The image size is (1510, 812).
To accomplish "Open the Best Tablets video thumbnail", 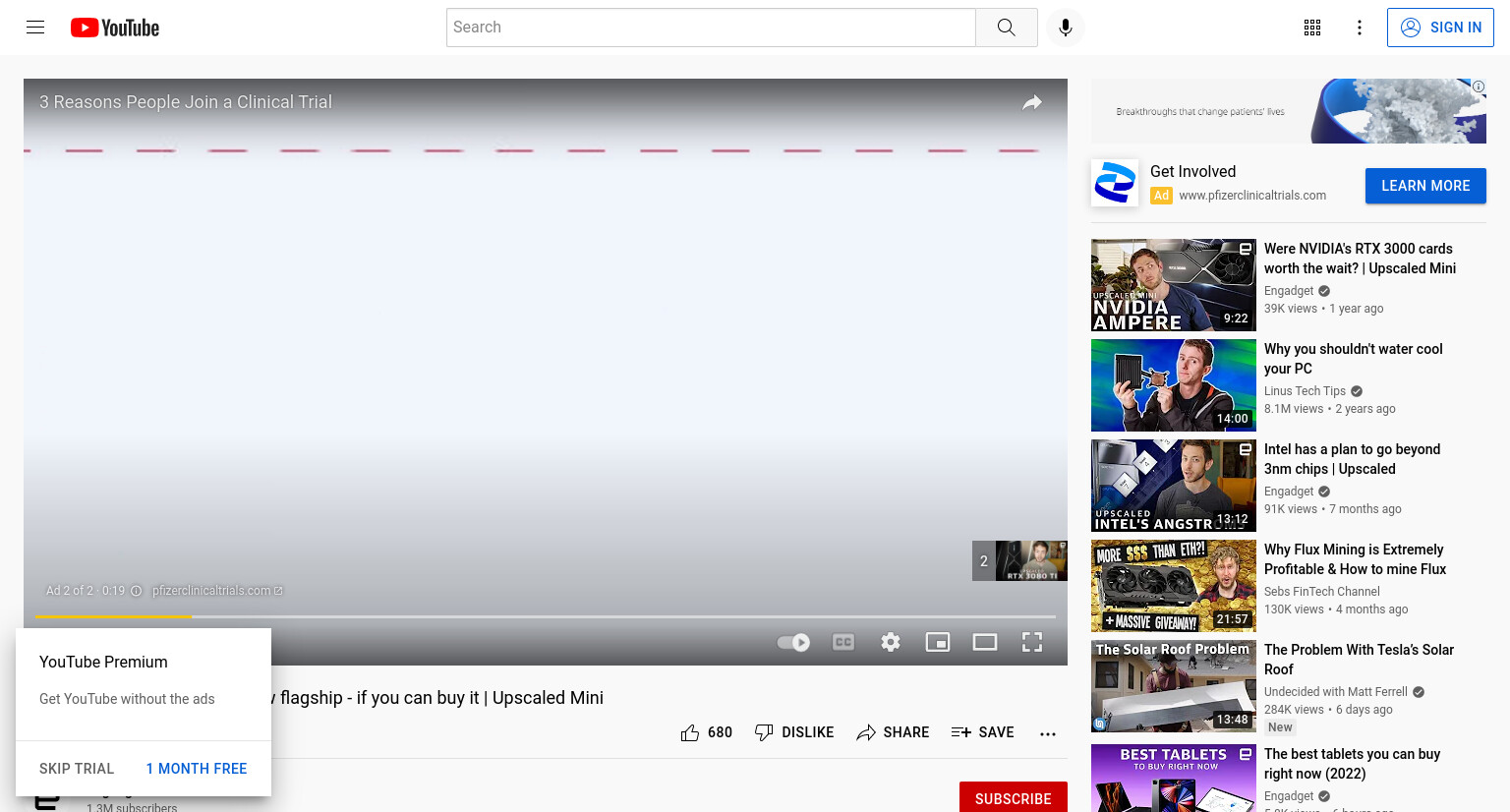I will point(1174,777).
